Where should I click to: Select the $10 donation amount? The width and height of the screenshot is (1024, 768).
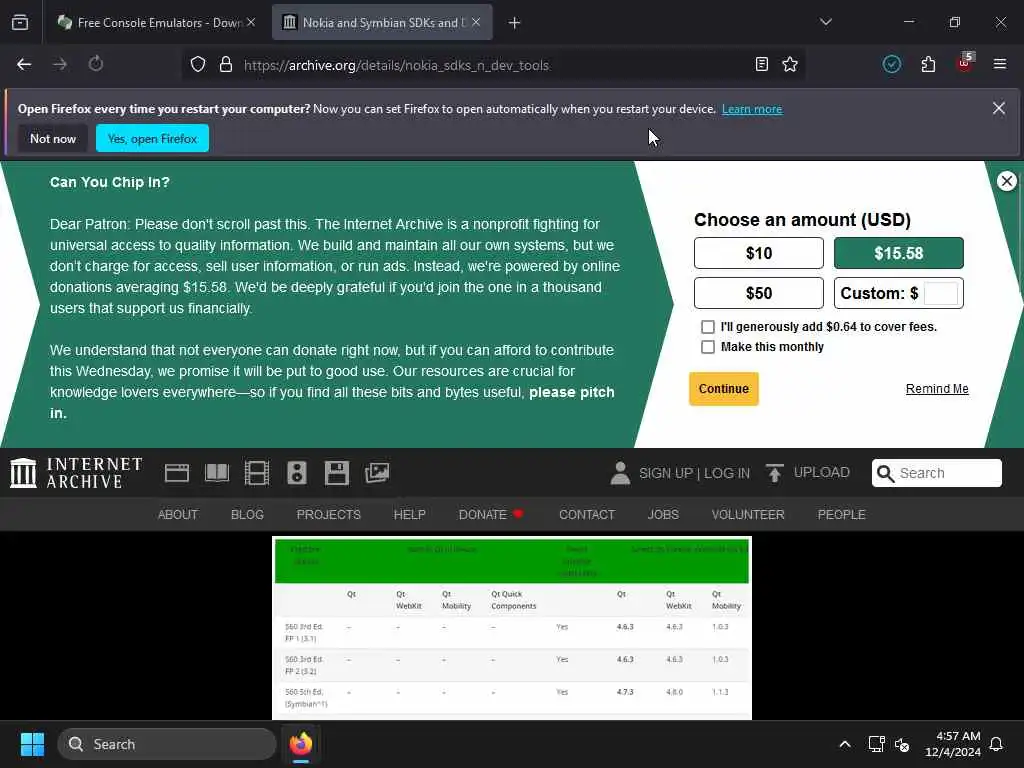click(x=759, y=253)
